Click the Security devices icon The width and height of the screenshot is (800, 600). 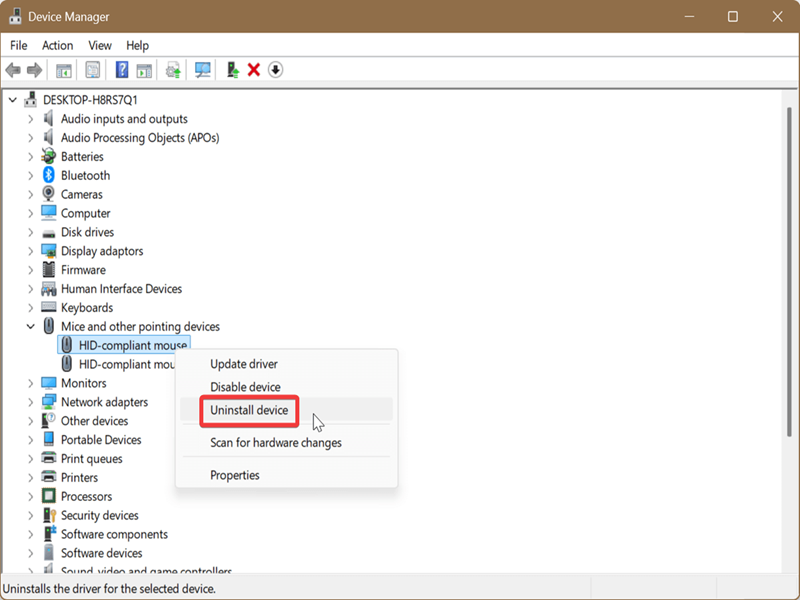click(49, 515)
